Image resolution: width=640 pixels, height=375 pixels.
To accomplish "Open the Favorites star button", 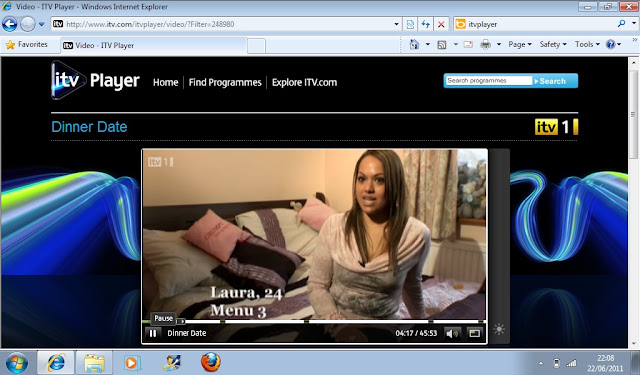I will point(27,44).
